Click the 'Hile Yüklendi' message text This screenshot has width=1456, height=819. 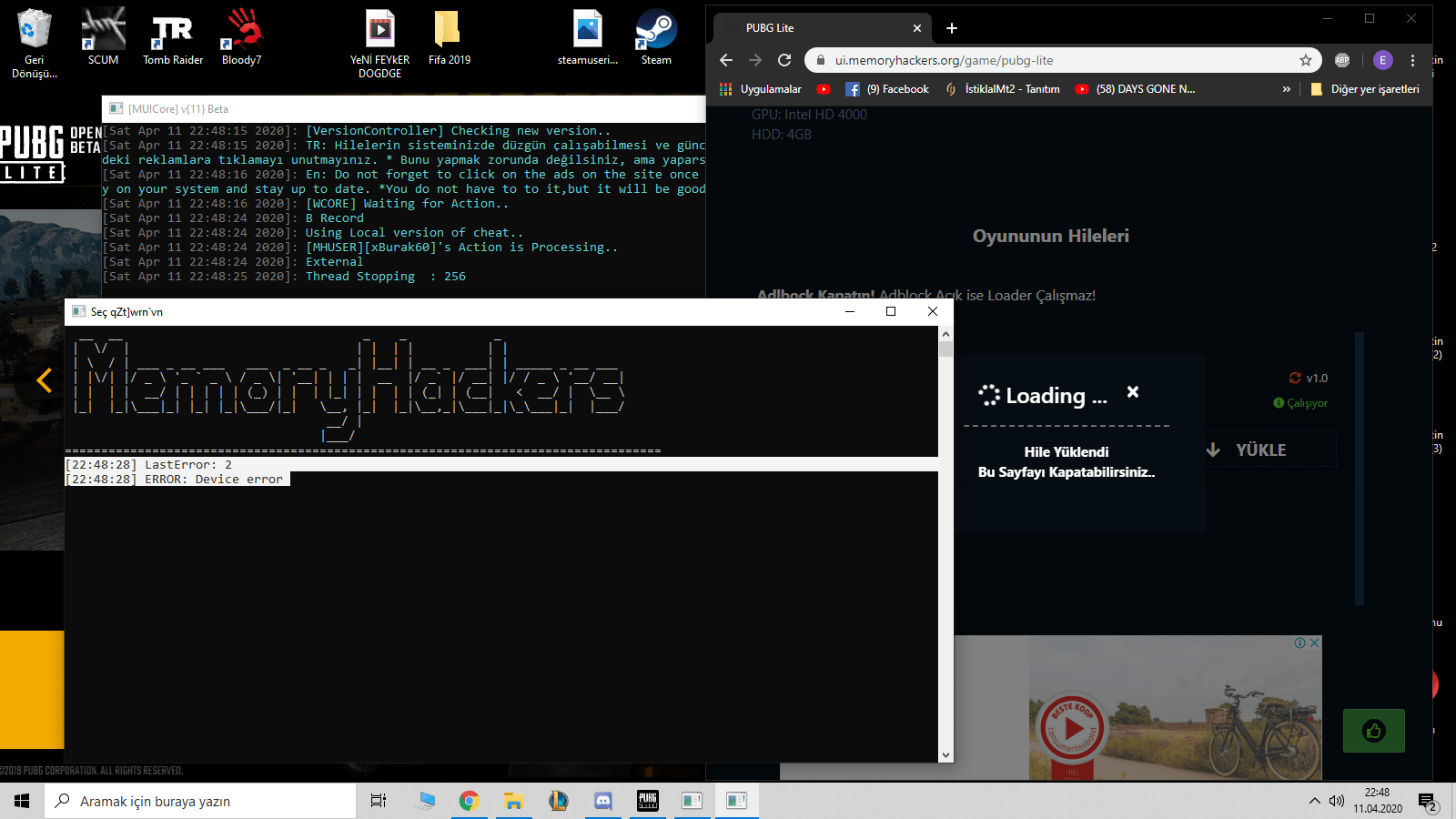1067,452
